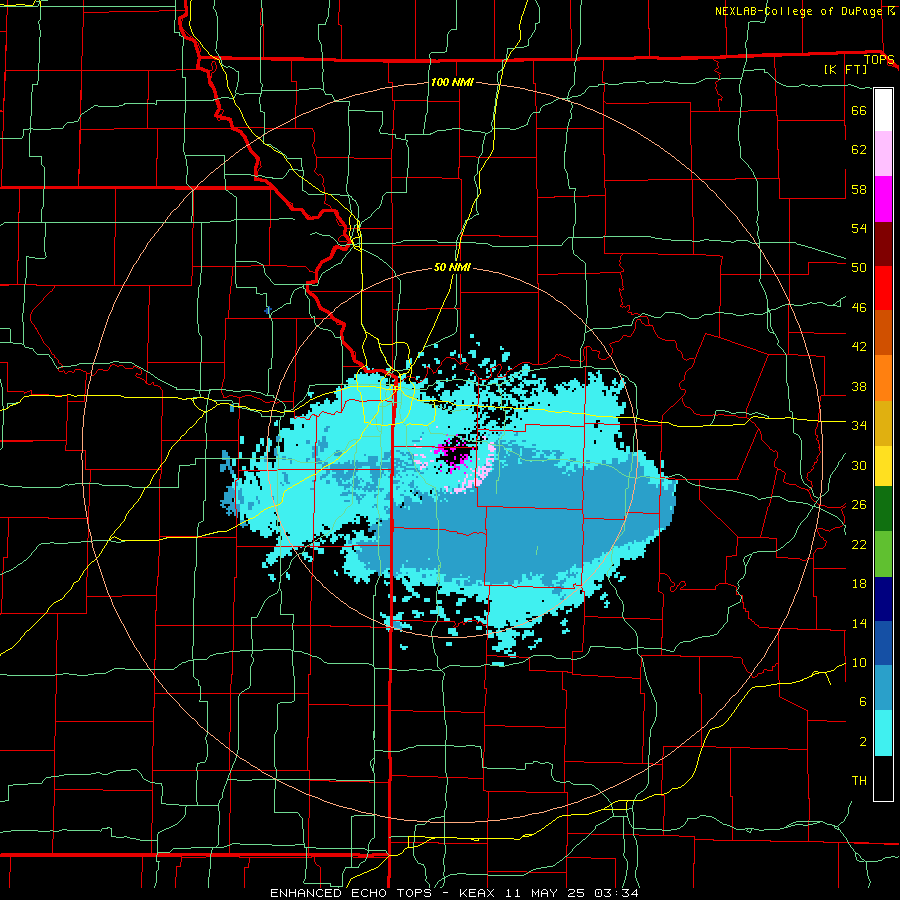Viewport: 900px width, 900px height.
Task: Click the 100 NMI range ring label
Action: [452, 82]
